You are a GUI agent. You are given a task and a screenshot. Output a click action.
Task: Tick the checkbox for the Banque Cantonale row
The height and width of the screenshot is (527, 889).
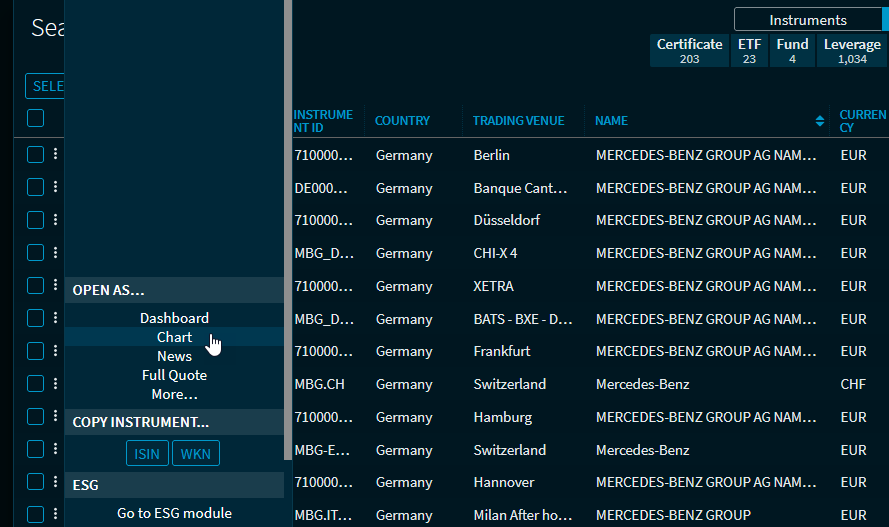tap(35, 187)
